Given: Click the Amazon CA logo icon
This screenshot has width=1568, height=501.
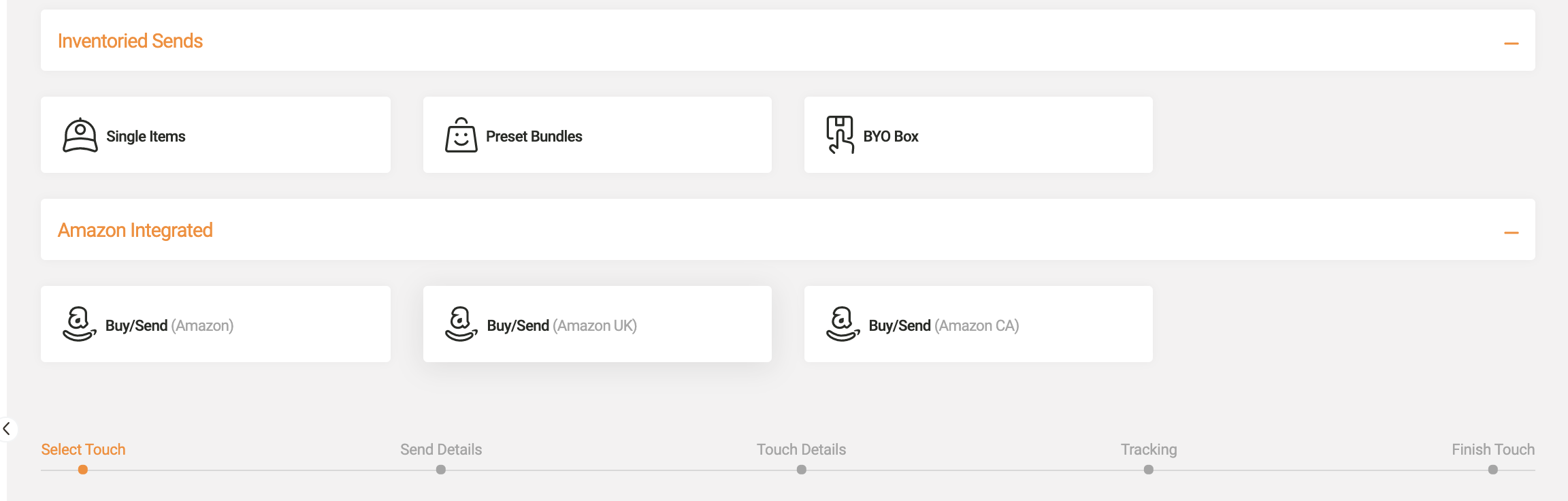Looking at the screenshot, I should click(x=843, y=324).
